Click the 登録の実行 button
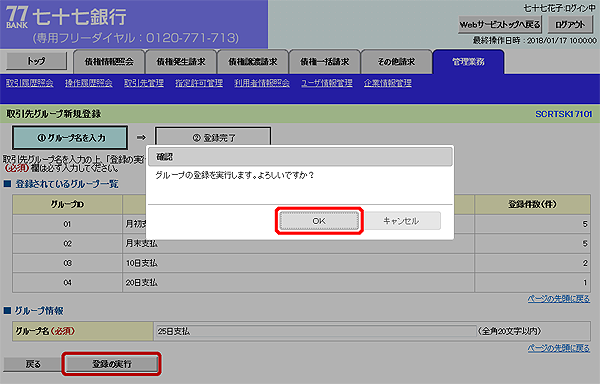Screen dimensions: 600x384 [111, 364]
